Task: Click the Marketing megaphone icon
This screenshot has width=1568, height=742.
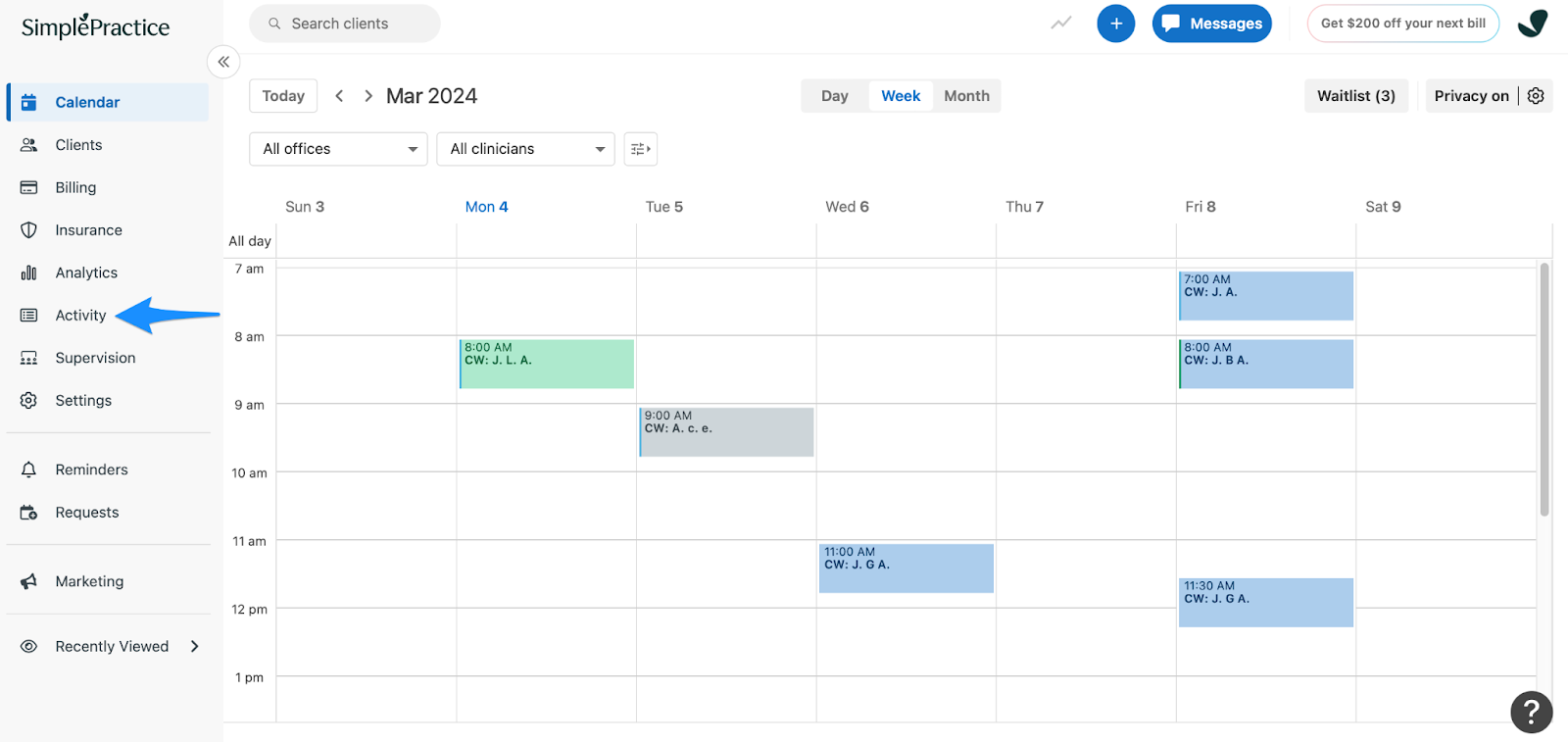Action: tap(28, 581)
